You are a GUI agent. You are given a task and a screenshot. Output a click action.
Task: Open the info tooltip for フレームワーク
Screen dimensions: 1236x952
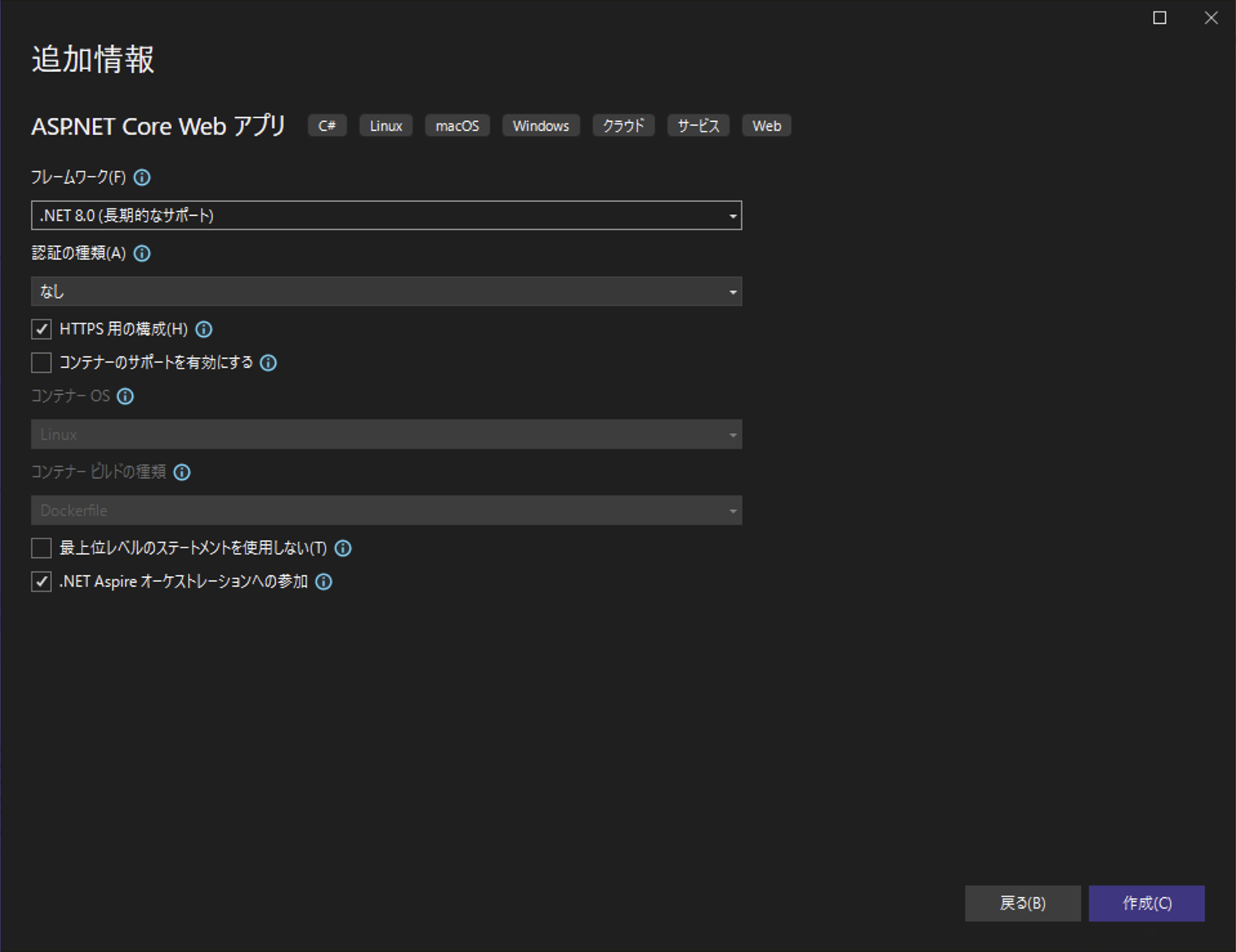click(x=142, y=177)
